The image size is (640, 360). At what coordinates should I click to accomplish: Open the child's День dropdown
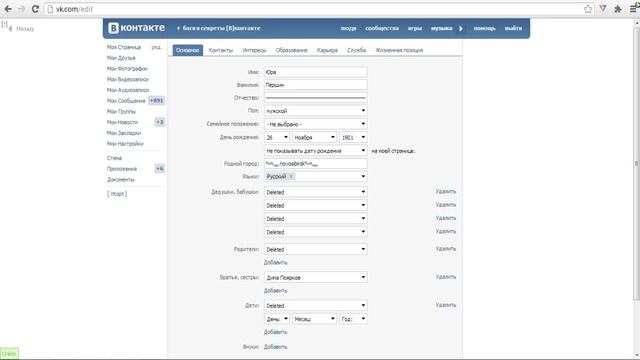click(x=277, y=319)
